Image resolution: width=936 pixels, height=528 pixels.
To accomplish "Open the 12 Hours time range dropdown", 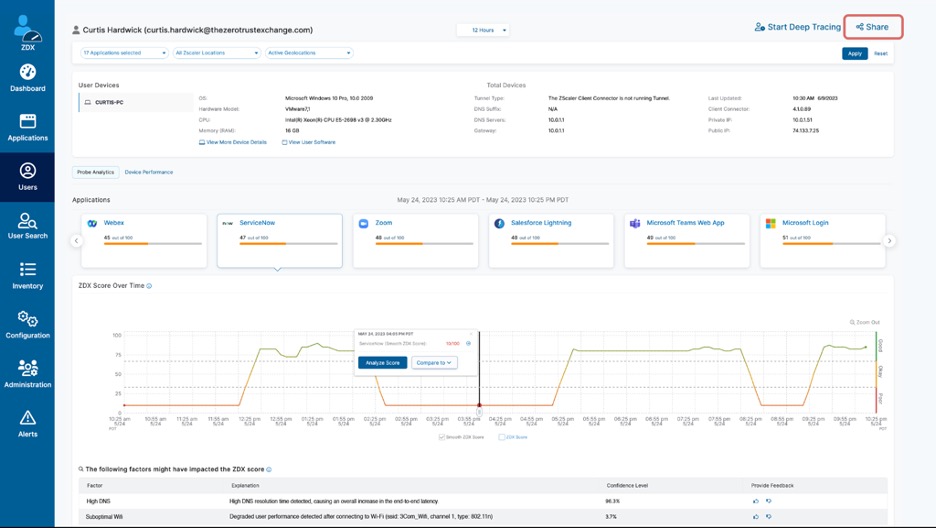I will pos(483,30).
